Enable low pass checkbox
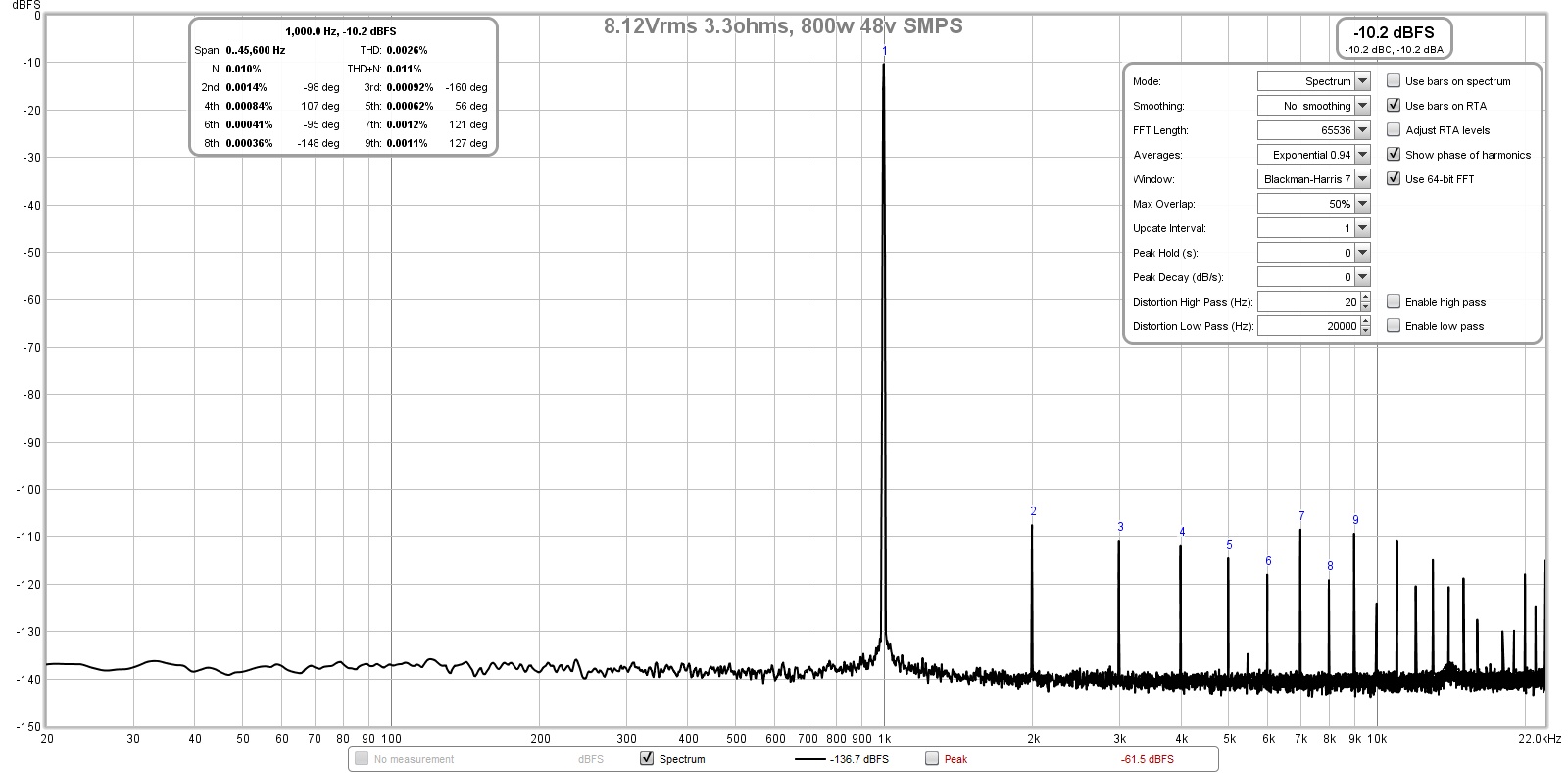 1394,326
